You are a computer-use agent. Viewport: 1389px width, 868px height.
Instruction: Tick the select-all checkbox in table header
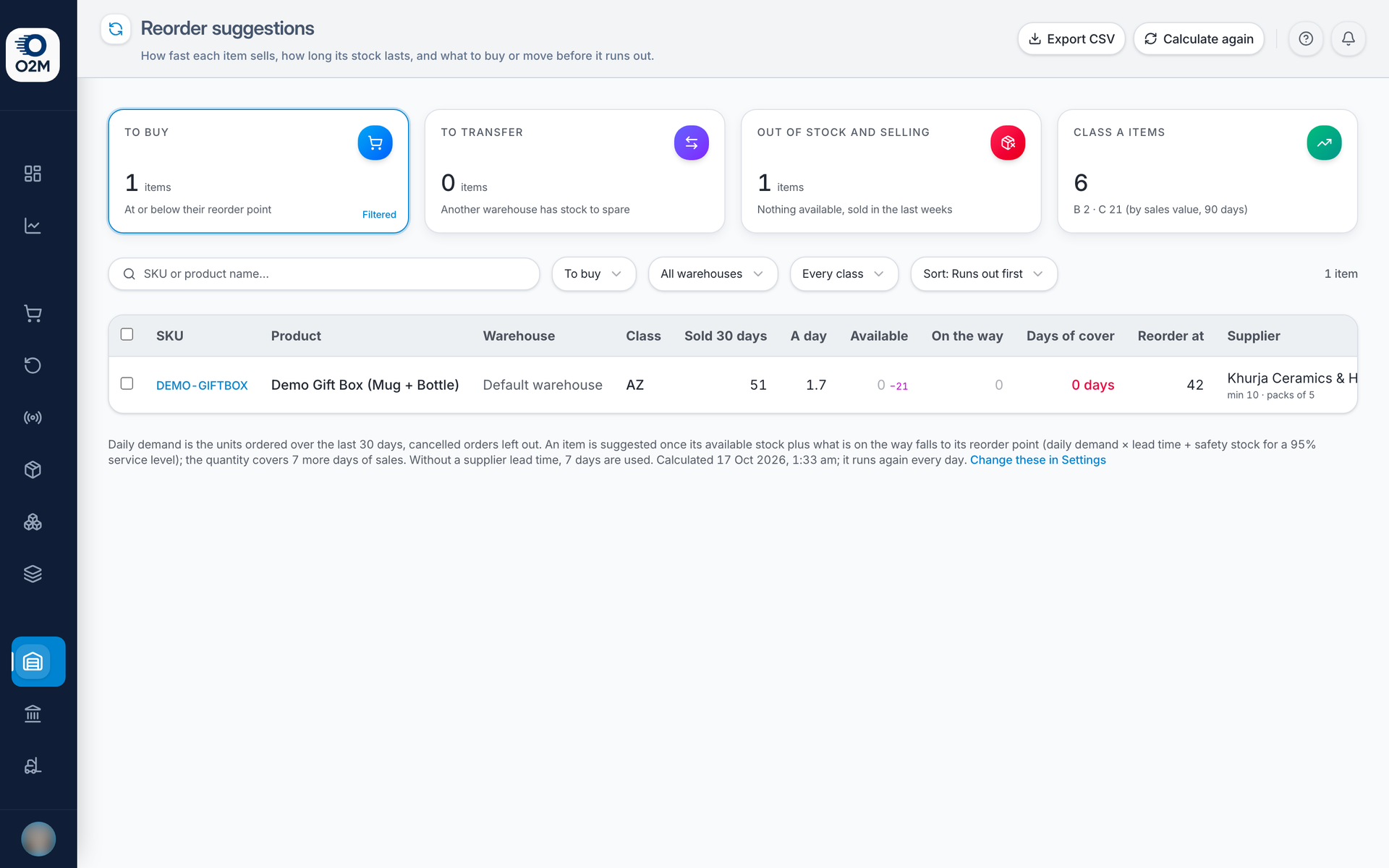tap(127, 334)
